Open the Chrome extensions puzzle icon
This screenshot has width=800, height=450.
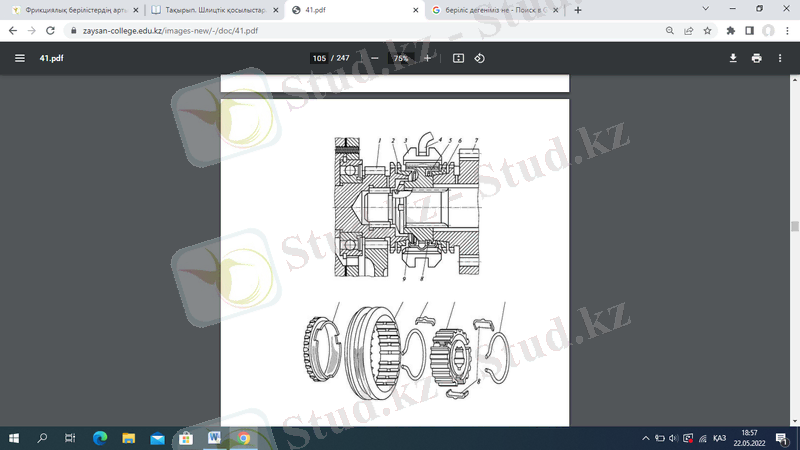point(731,31)
